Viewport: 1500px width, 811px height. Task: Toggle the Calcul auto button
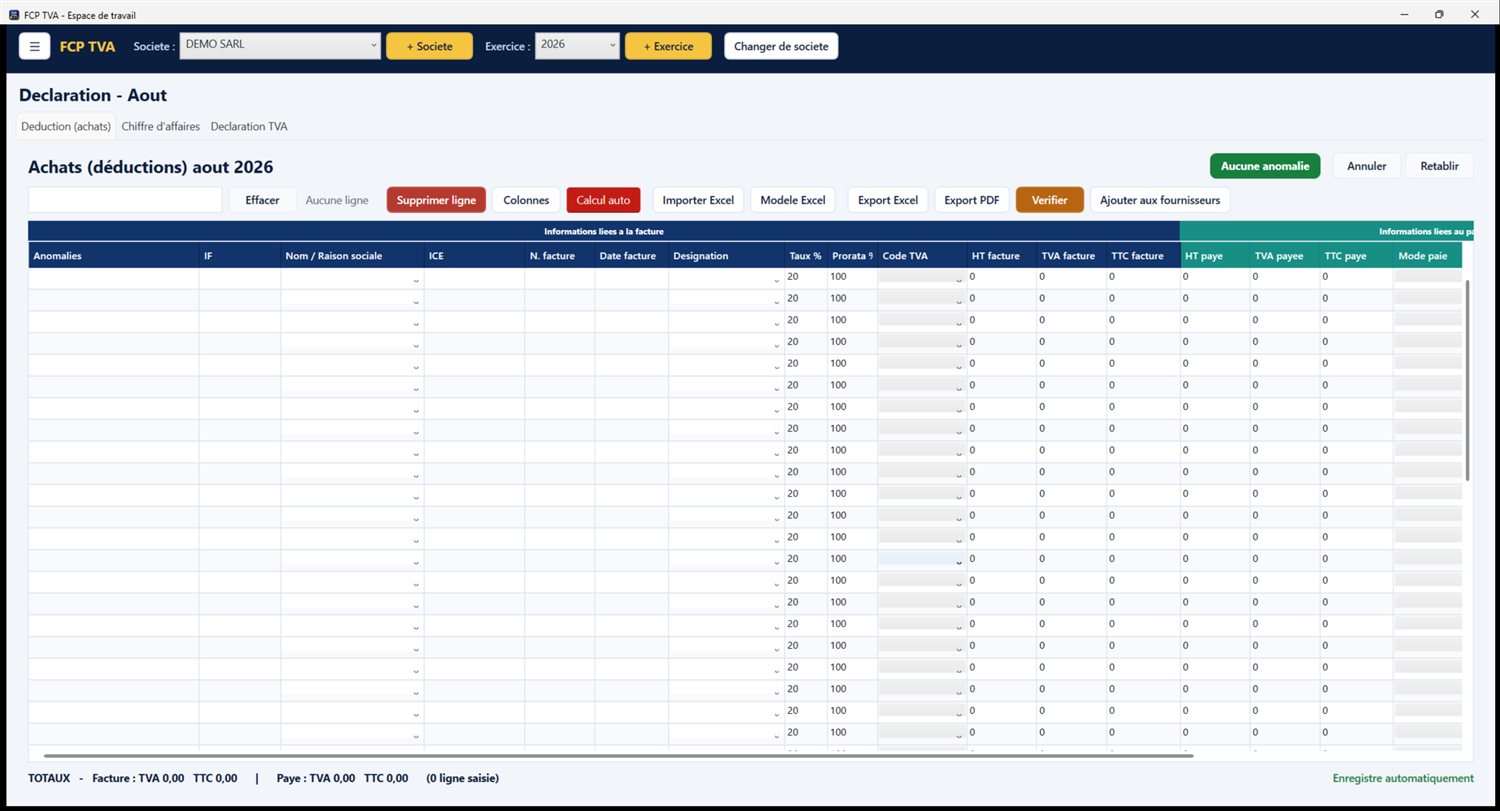click(x=603, y=200)
